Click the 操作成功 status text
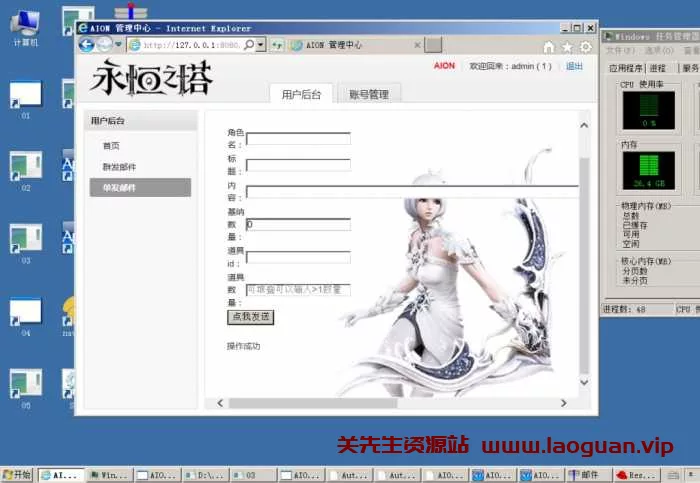The width and height of the screenshot is (700, 483). click(243, 346)
